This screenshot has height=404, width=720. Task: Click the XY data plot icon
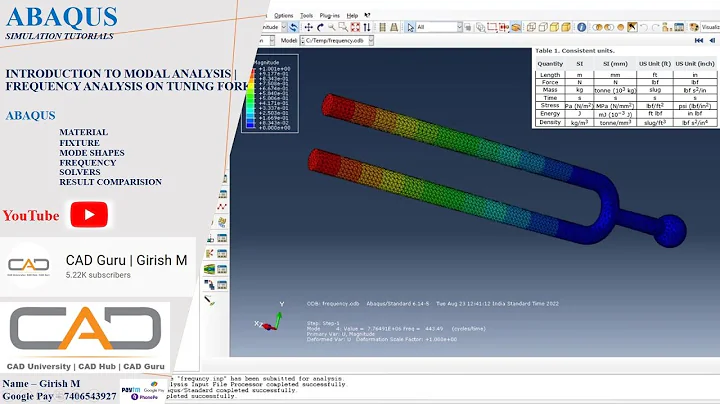[222, 207]
